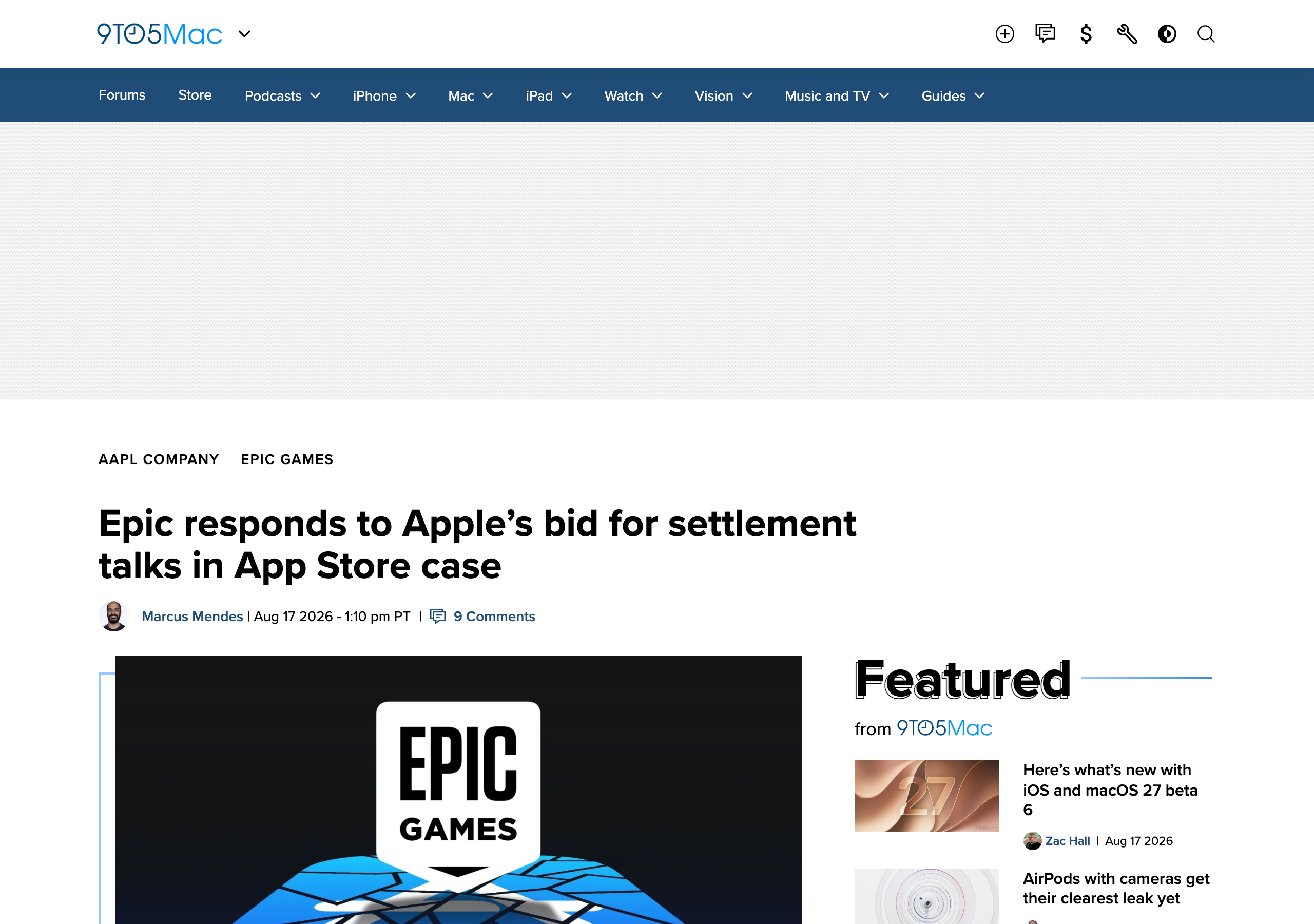Expand the Watch dropdown arrow
This screenshot has height=924, width=1314.
[x=658, y=95]
